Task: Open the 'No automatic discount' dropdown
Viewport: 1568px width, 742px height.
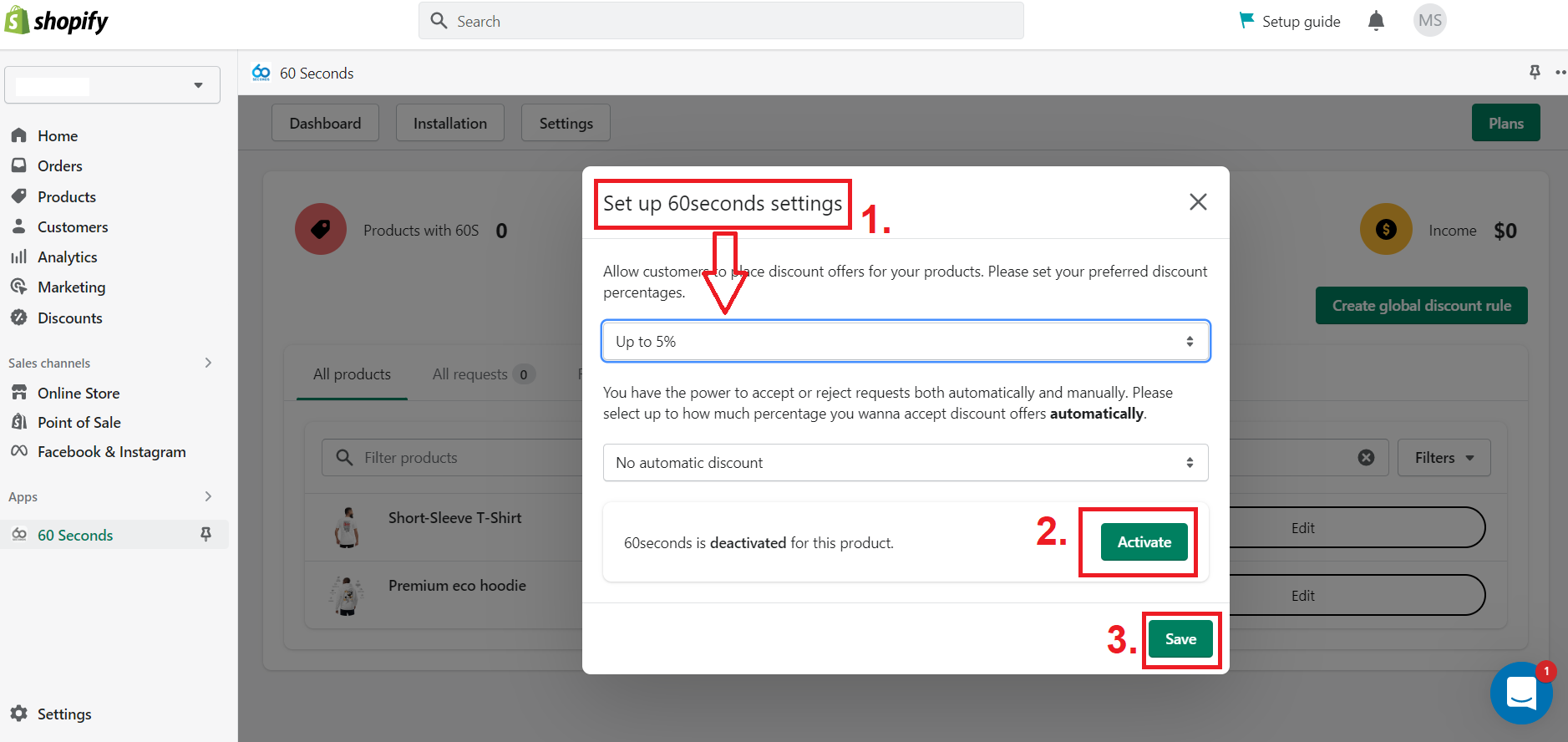Action: pos(906,462)
